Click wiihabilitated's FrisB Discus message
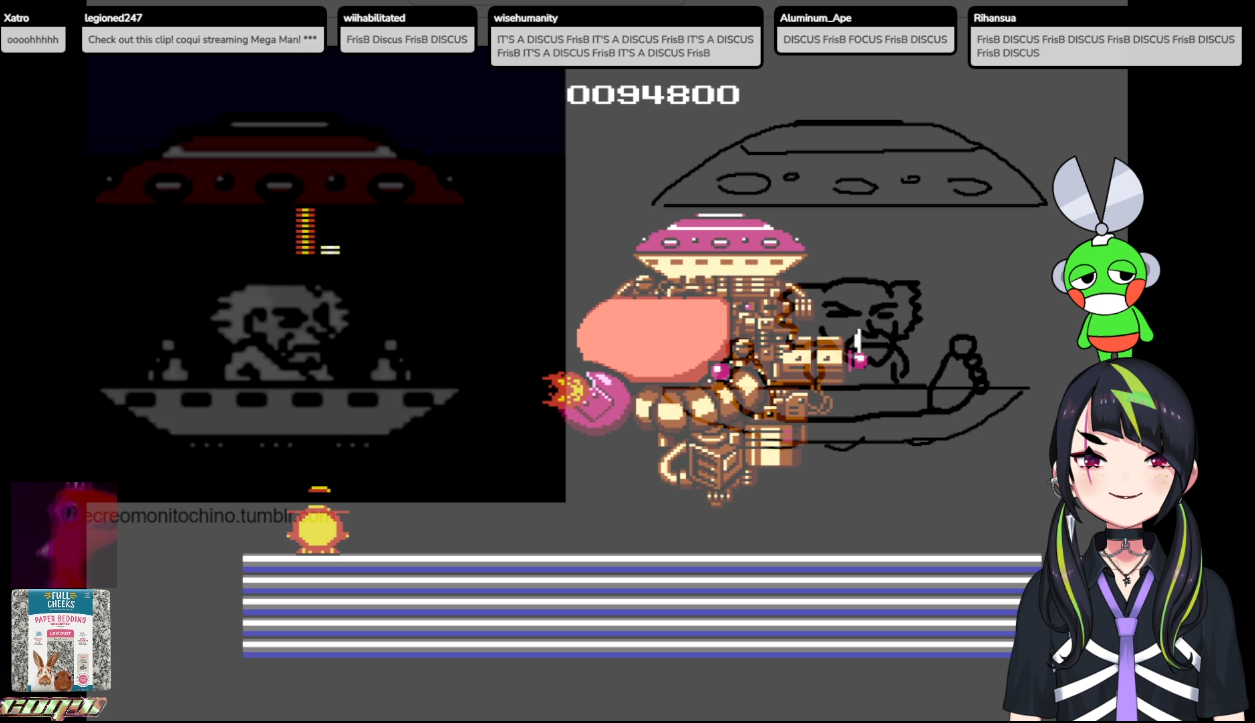1255x723 pixels. coord(407,40)
